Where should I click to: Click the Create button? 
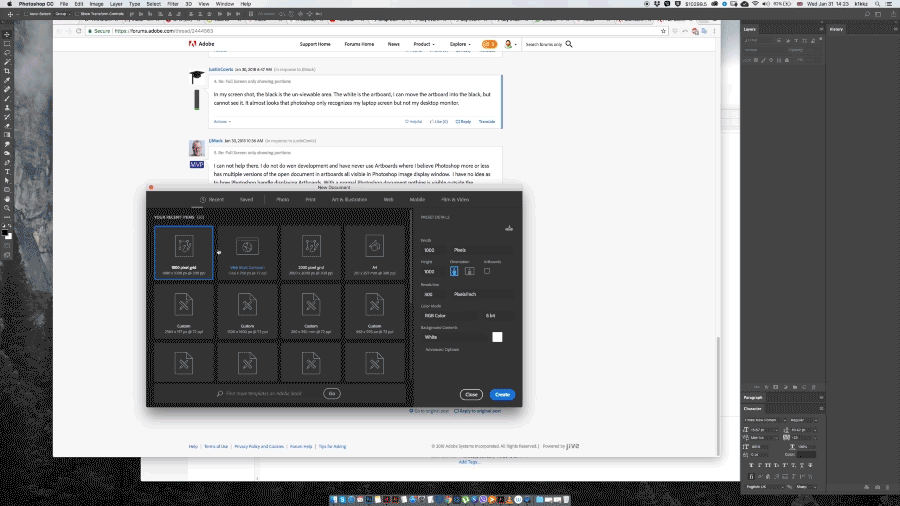[x=502, y=395]
